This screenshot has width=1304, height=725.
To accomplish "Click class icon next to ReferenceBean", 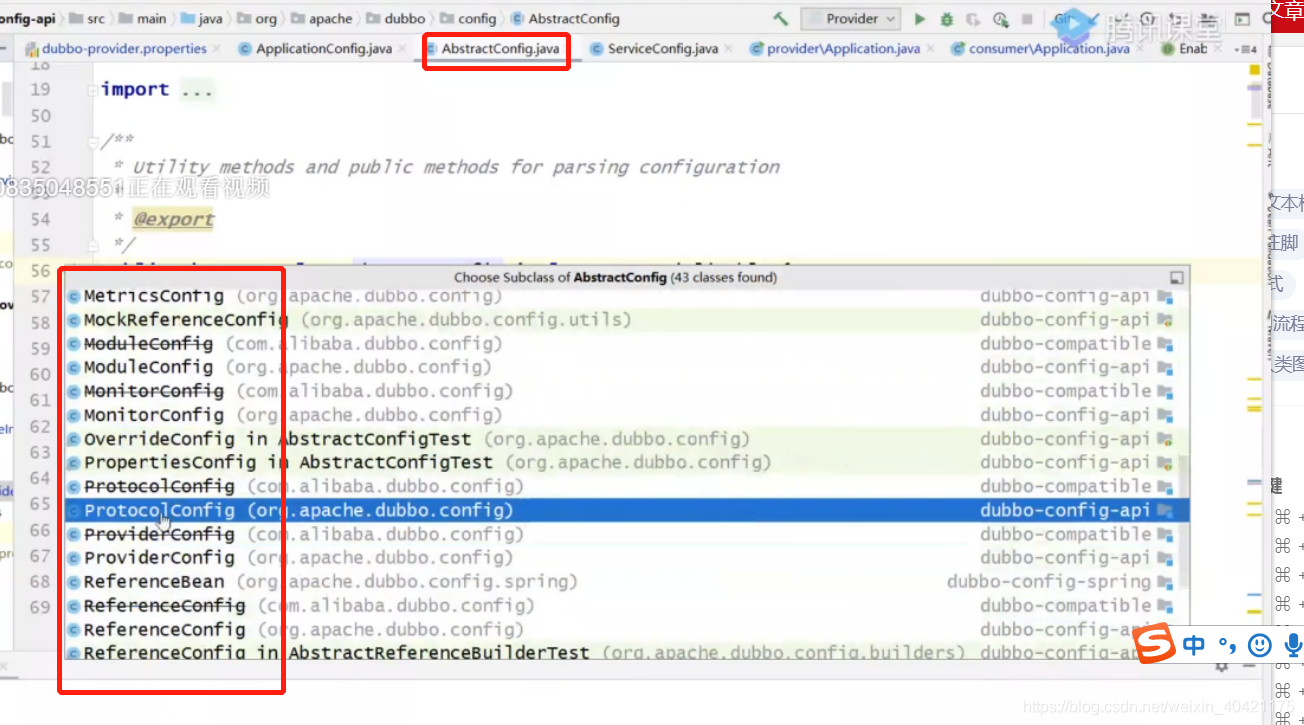I will [x=73, y=582].
